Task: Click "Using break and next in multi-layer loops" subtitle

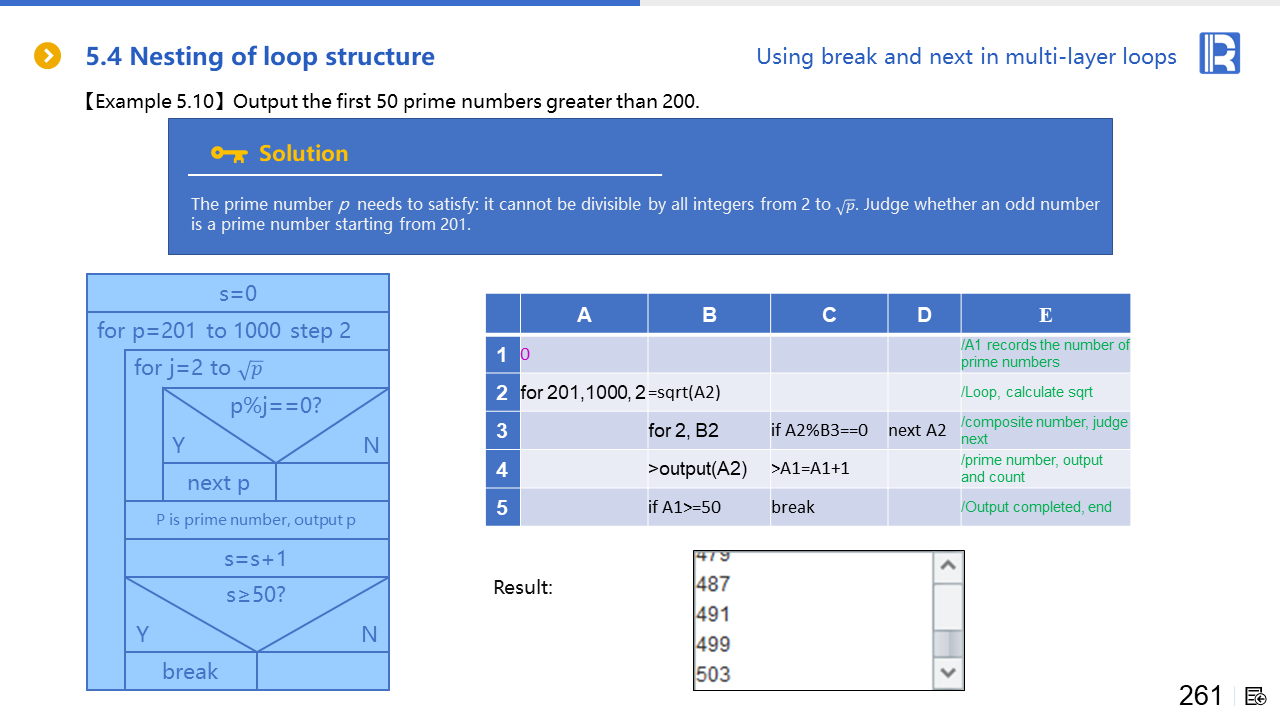Action: [x=966, y=57]
